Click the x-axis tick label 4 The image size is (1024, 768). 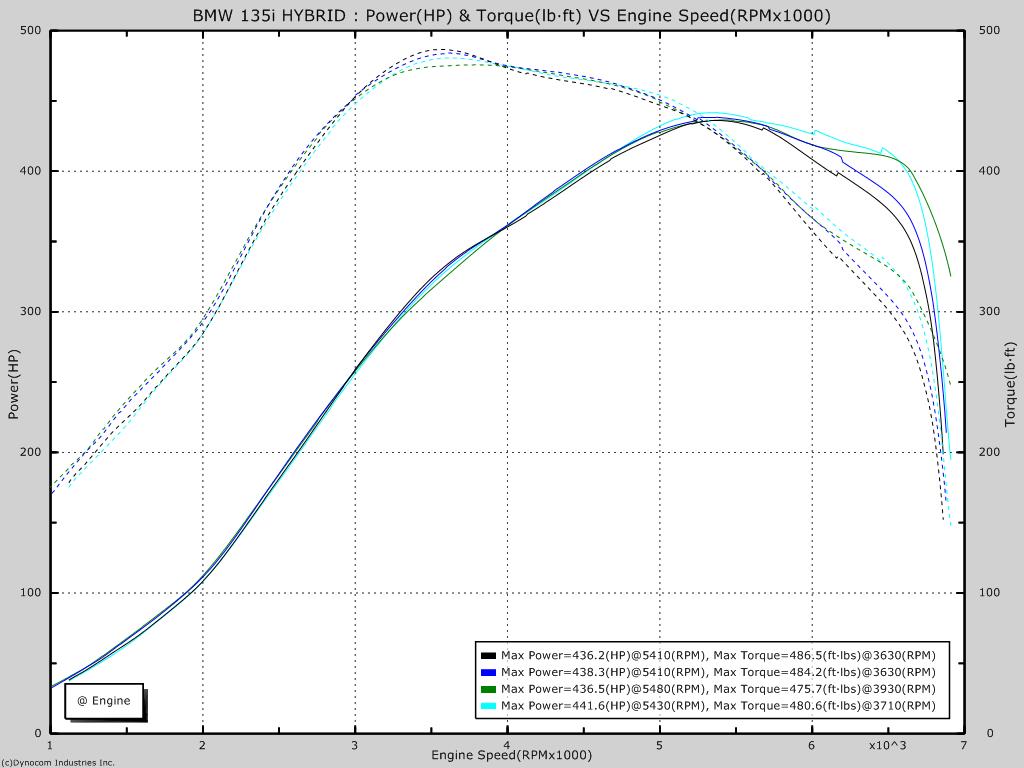[507, 744]
